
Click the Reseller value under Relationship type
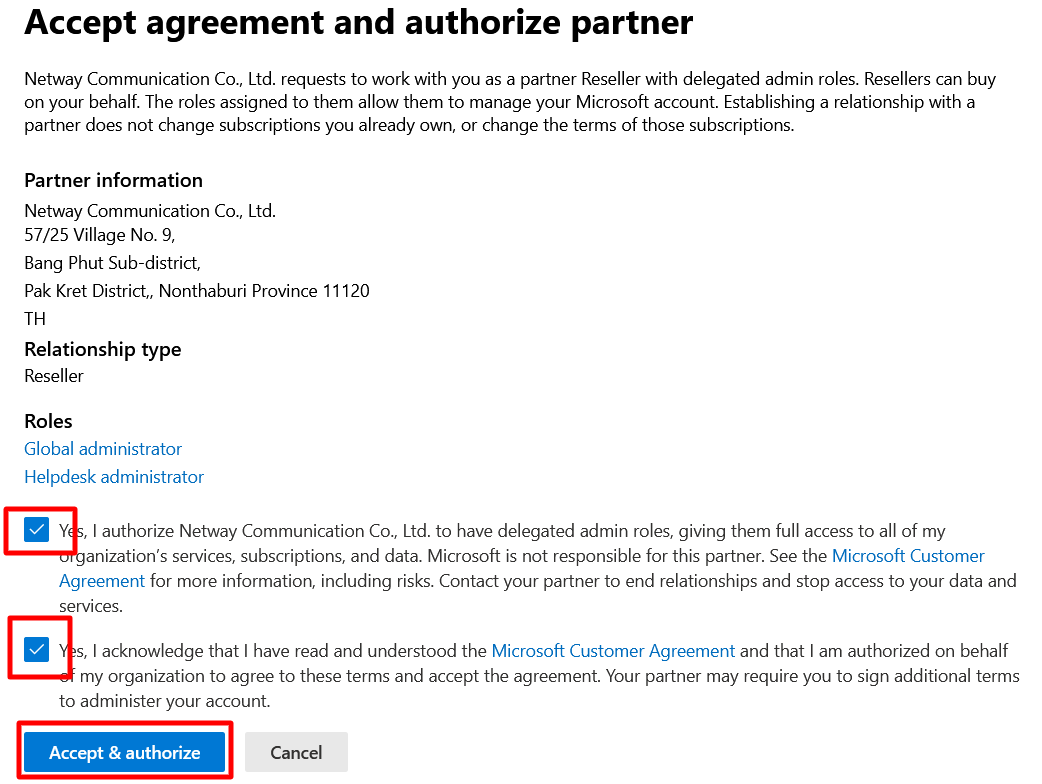tap(54, 376)
